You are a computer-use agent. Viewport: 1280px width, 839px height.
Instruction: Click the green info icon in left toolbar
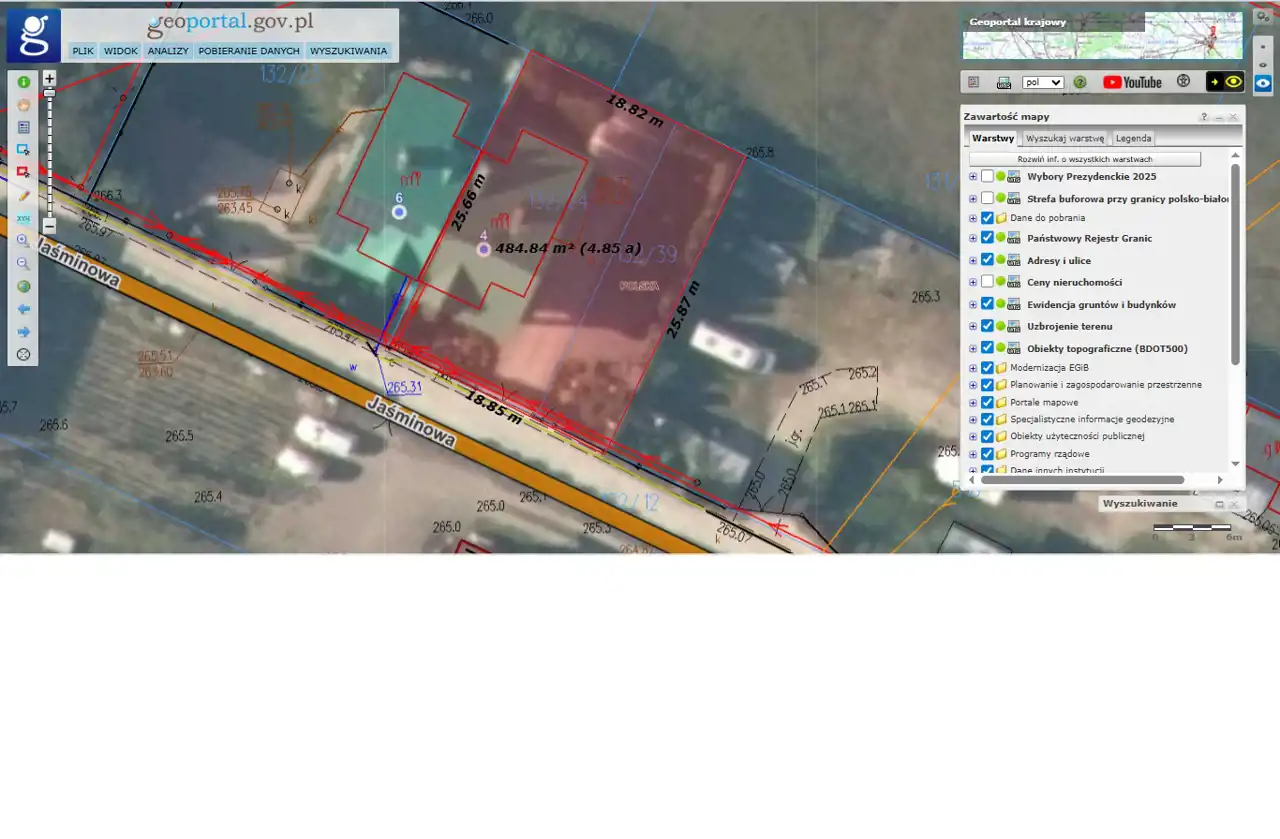click(x=23, y=82)
